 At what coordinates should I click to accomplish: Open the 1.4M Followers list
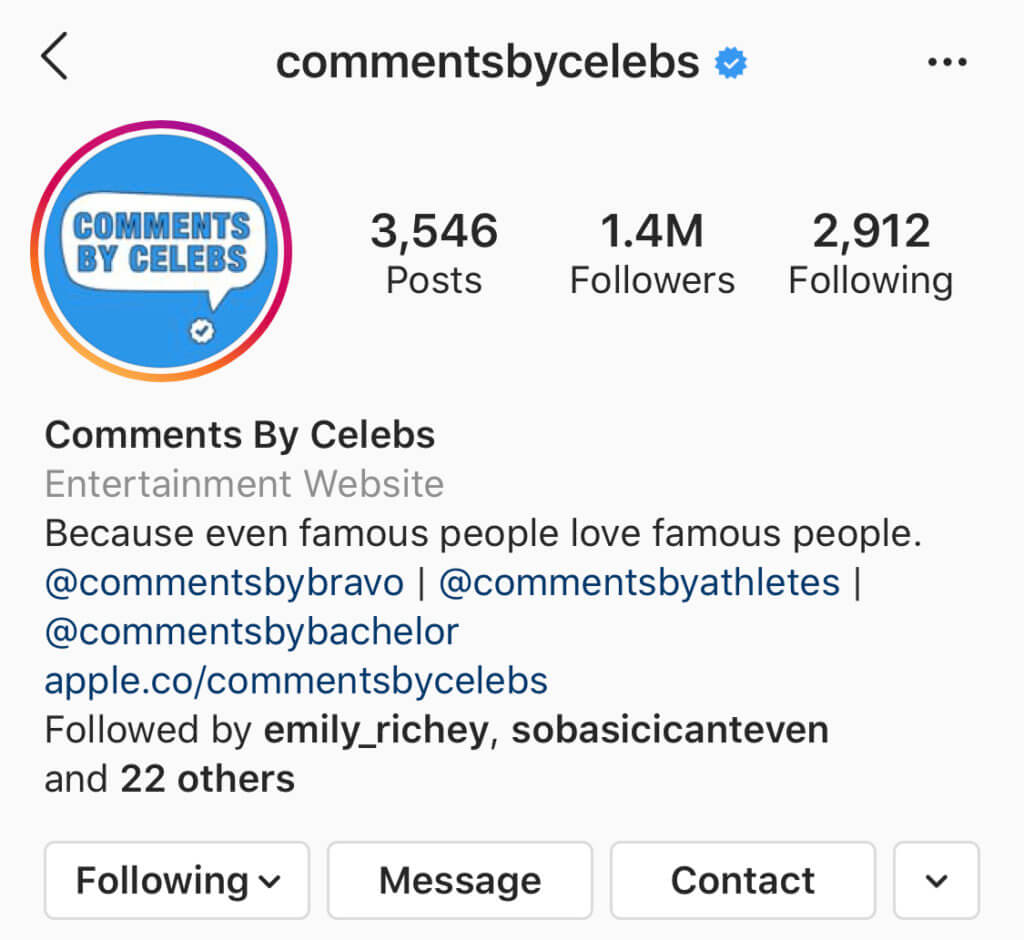652,254
